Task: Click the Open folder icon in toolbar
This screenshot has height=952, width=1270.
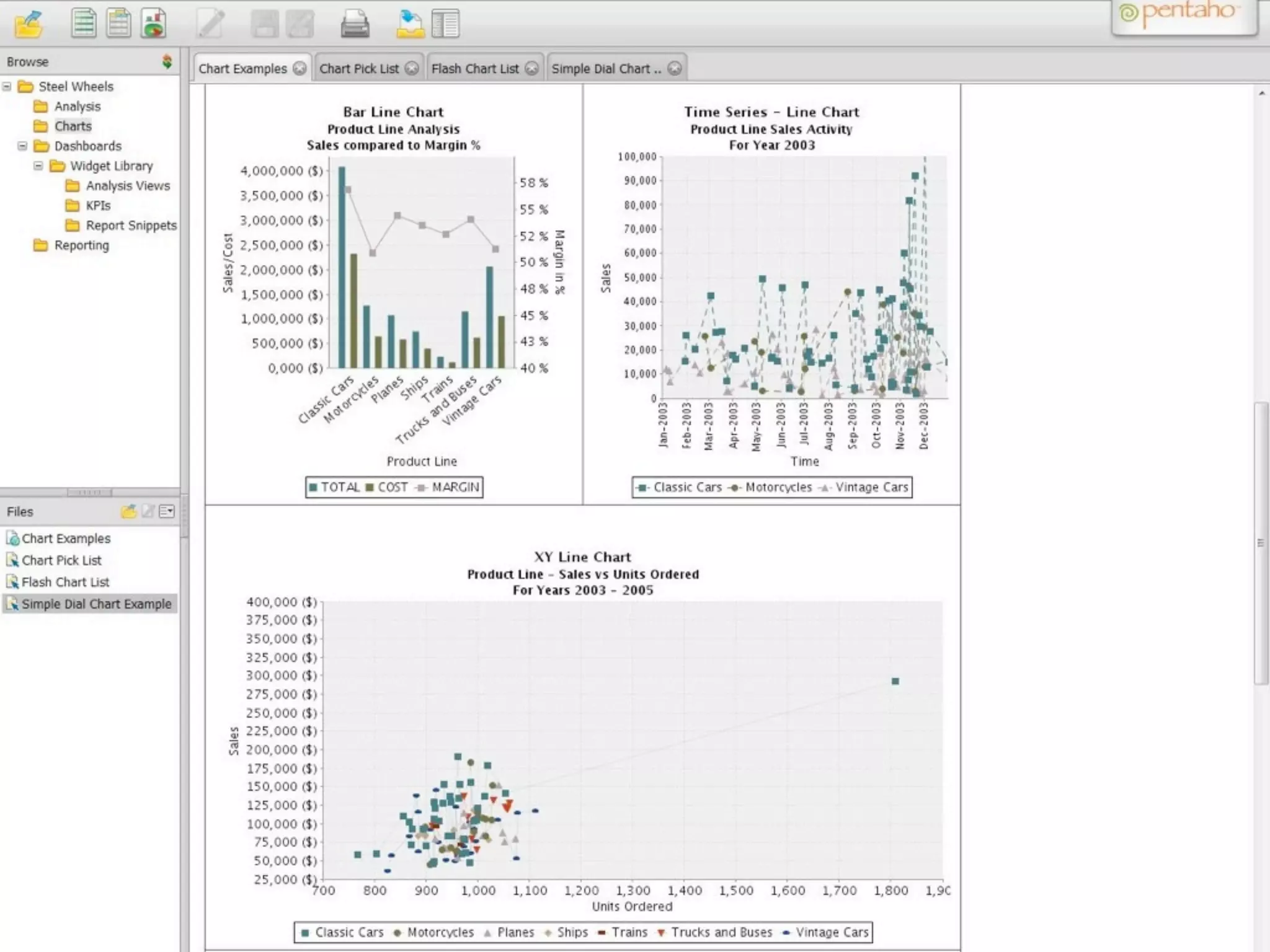Action: click(29, 24)
